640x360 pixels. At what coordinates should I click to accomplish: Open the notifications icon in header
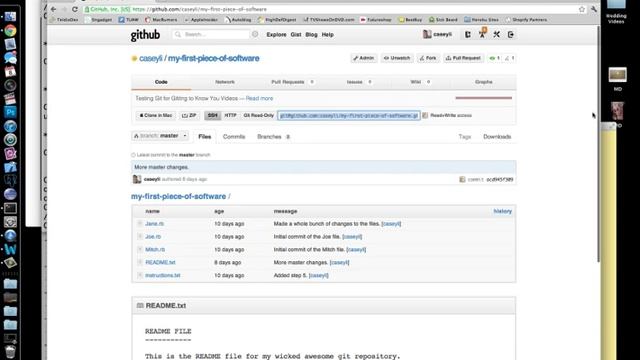pos(482,34)
